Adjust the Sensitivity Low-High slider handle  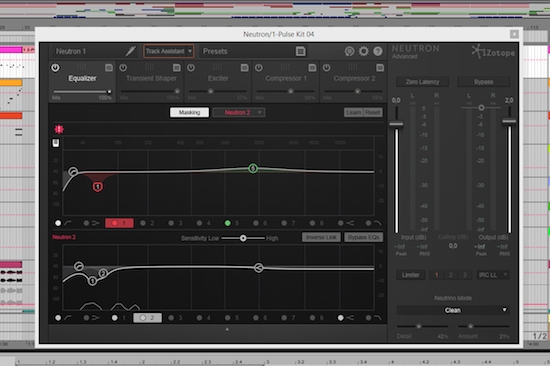[x=243, y=238]
